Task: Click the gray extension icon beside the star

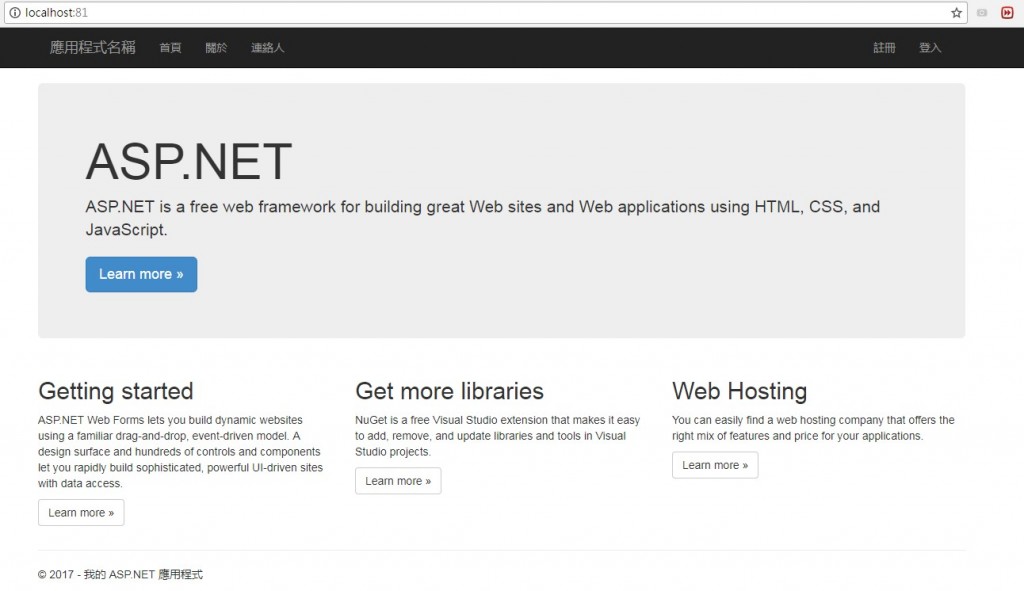Action: tap(982, 12)
